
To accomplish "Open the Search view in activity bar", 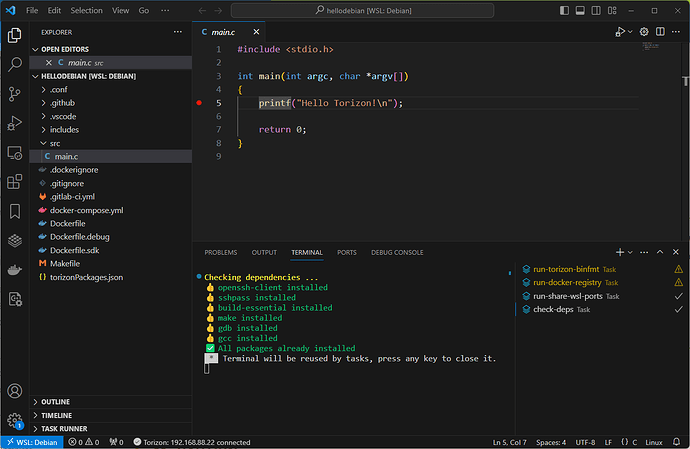I will click(x=15, y=64).
